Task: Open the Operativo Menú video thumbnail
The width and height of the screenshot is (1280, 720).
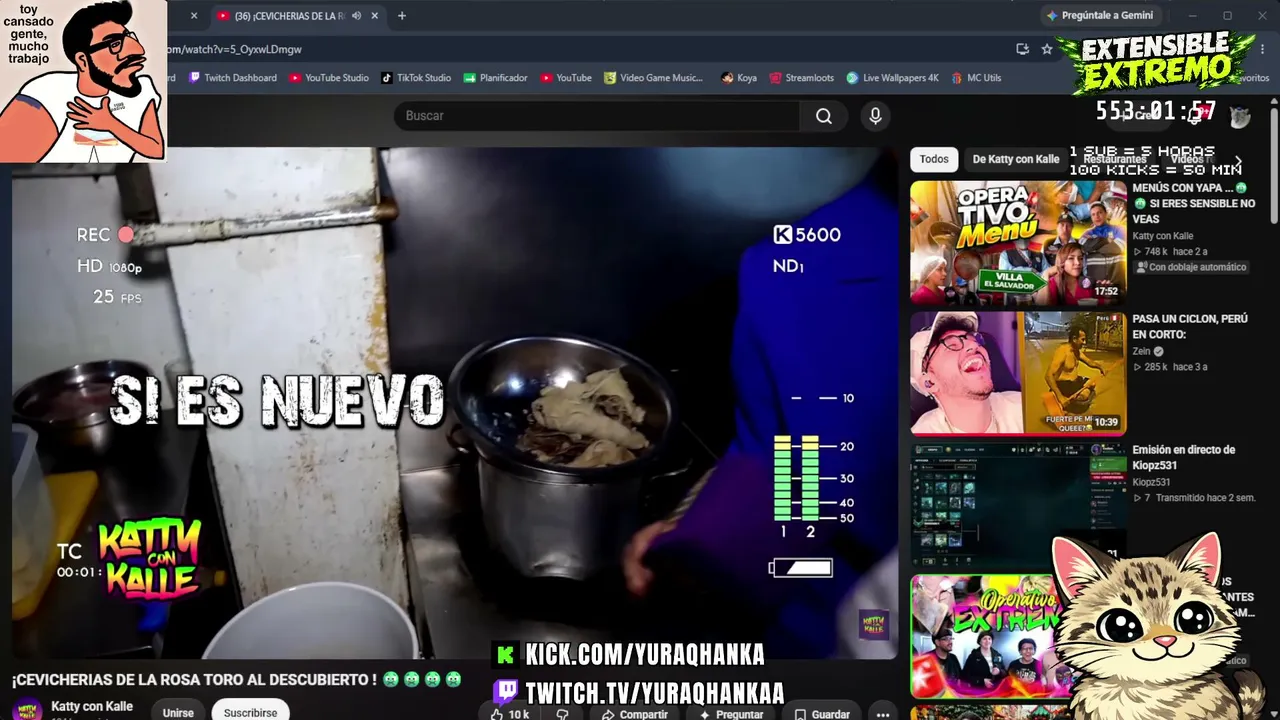Action: (x=1018, y=242)
